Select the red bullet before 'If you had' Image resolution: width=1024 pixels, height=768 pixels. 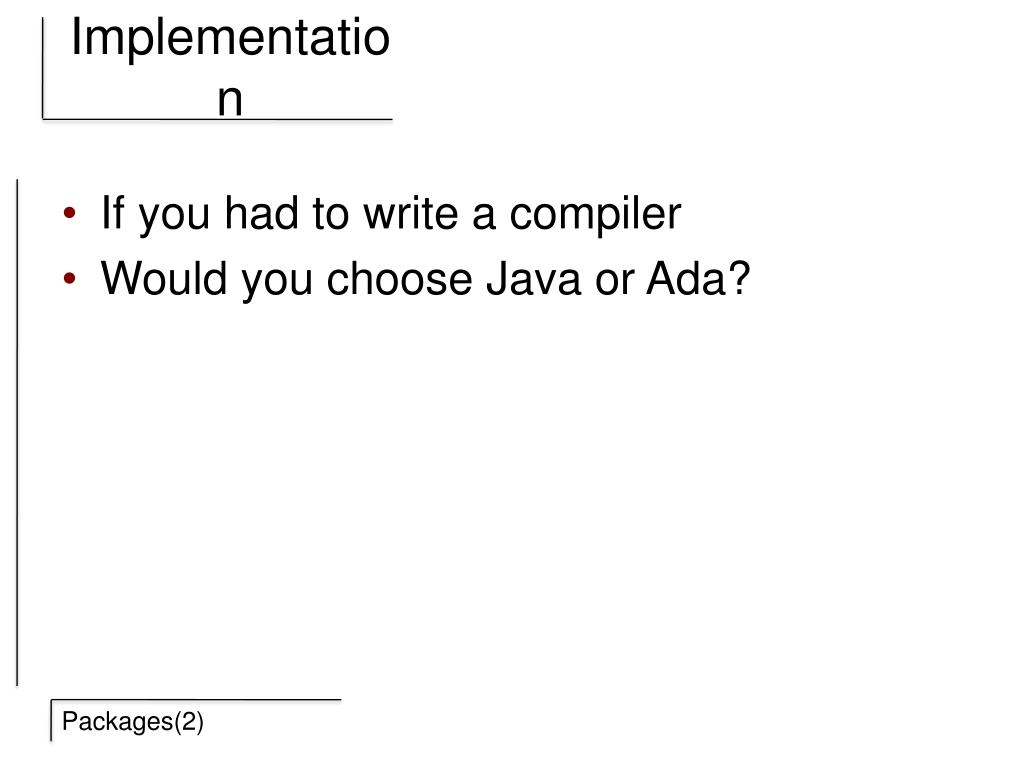70,213
